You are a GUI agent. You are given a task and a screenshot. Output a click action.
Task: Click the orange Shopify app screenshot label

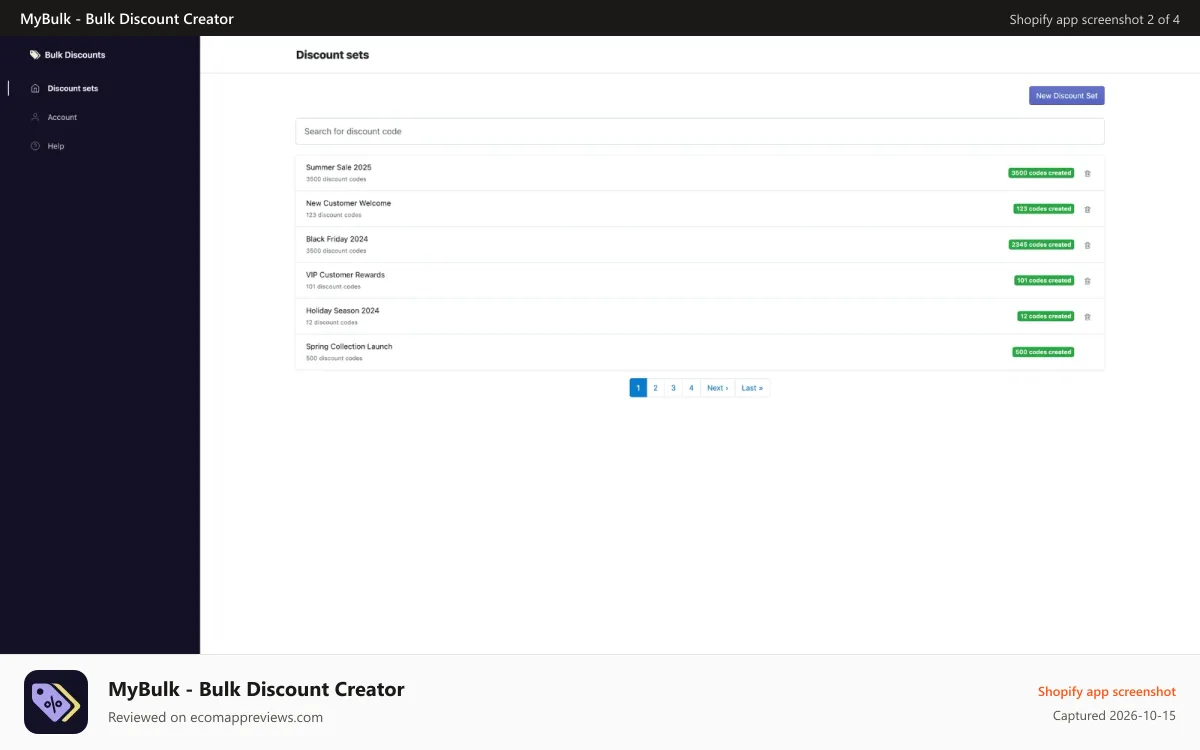(x=1107, y=691)
